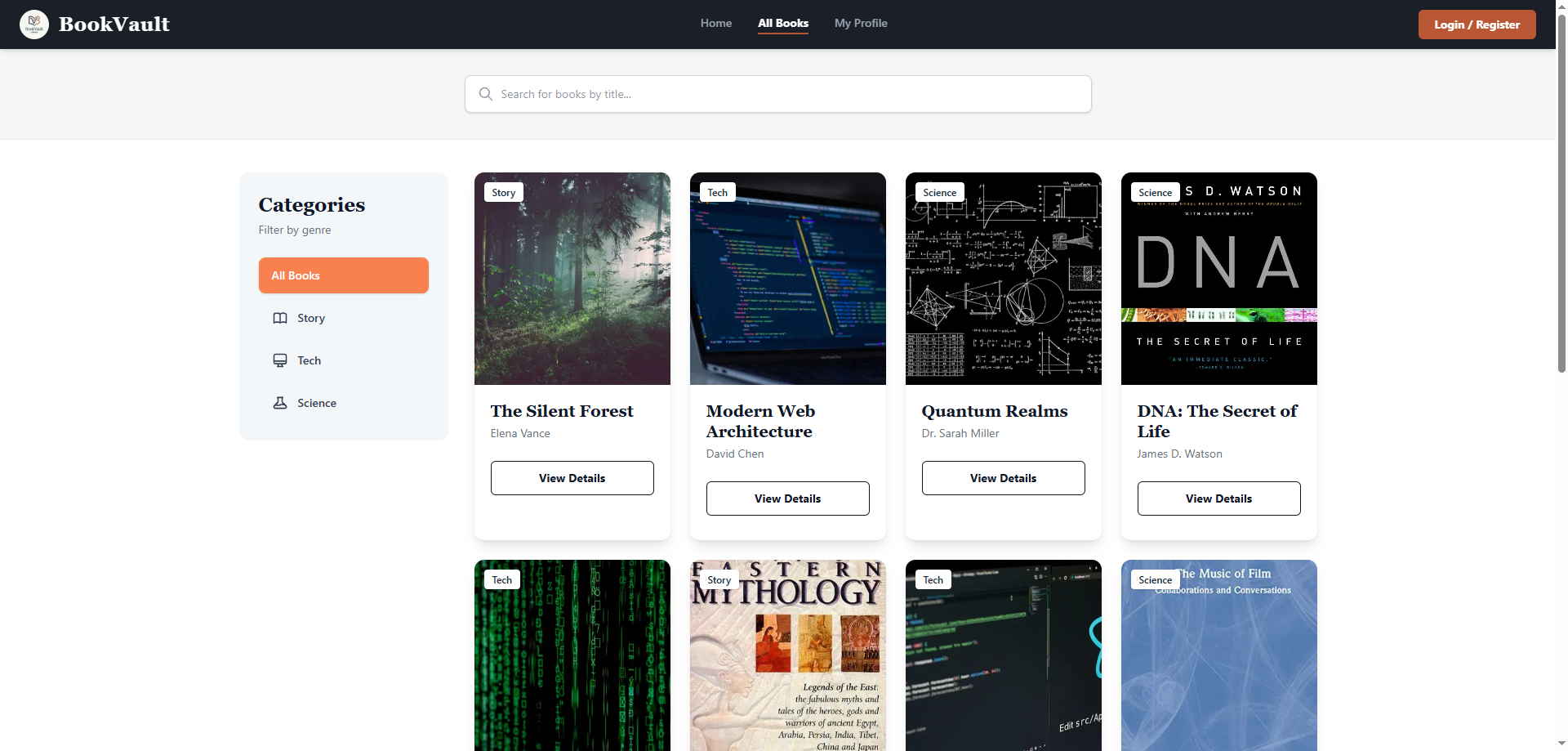Click the green matrix code book cover
The height and width of the screenshot is (751, 1568).
tap(572, 655)
